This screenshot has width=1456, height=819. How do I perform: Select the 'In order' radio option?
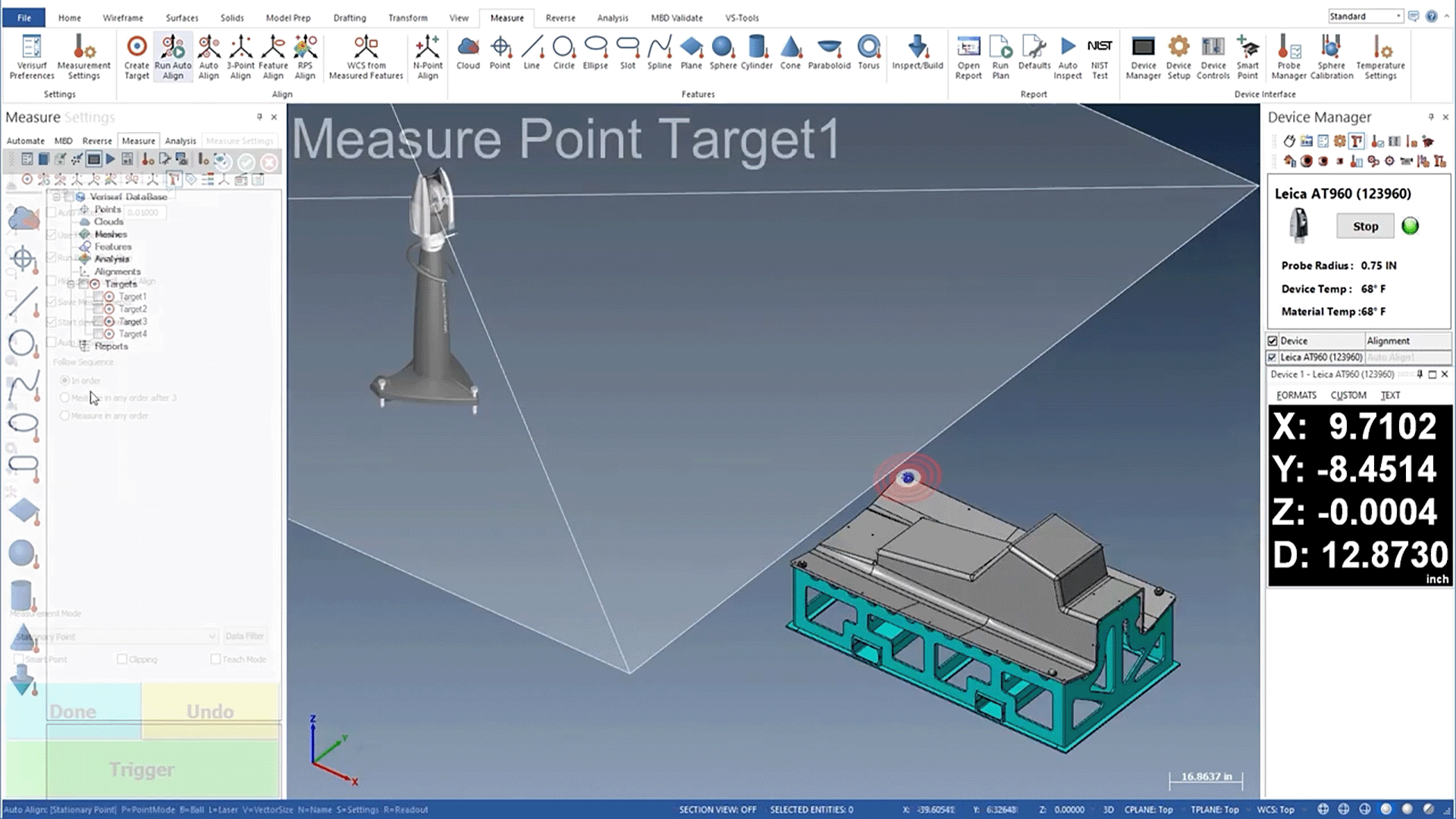tap(64, 380)
